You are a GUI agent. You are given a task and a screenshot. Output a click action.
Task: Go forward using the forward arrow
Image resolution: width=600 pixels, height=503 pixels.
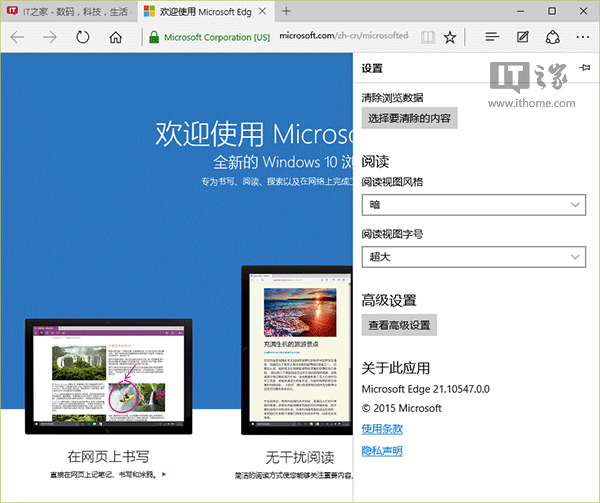50,37
